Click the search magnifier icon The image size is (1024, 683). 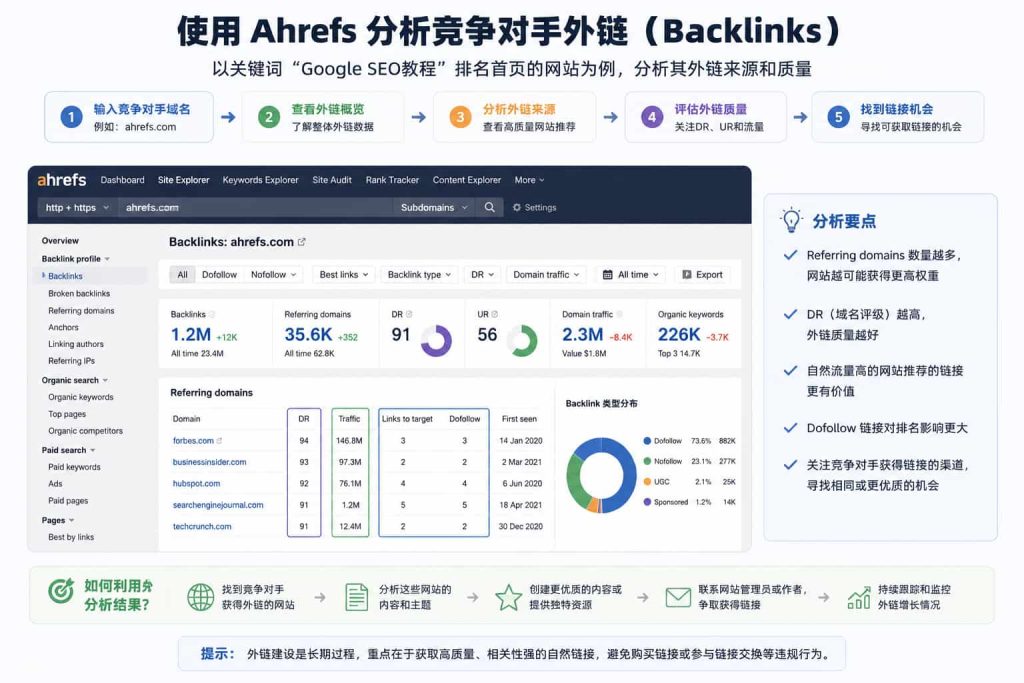(489, 207)
